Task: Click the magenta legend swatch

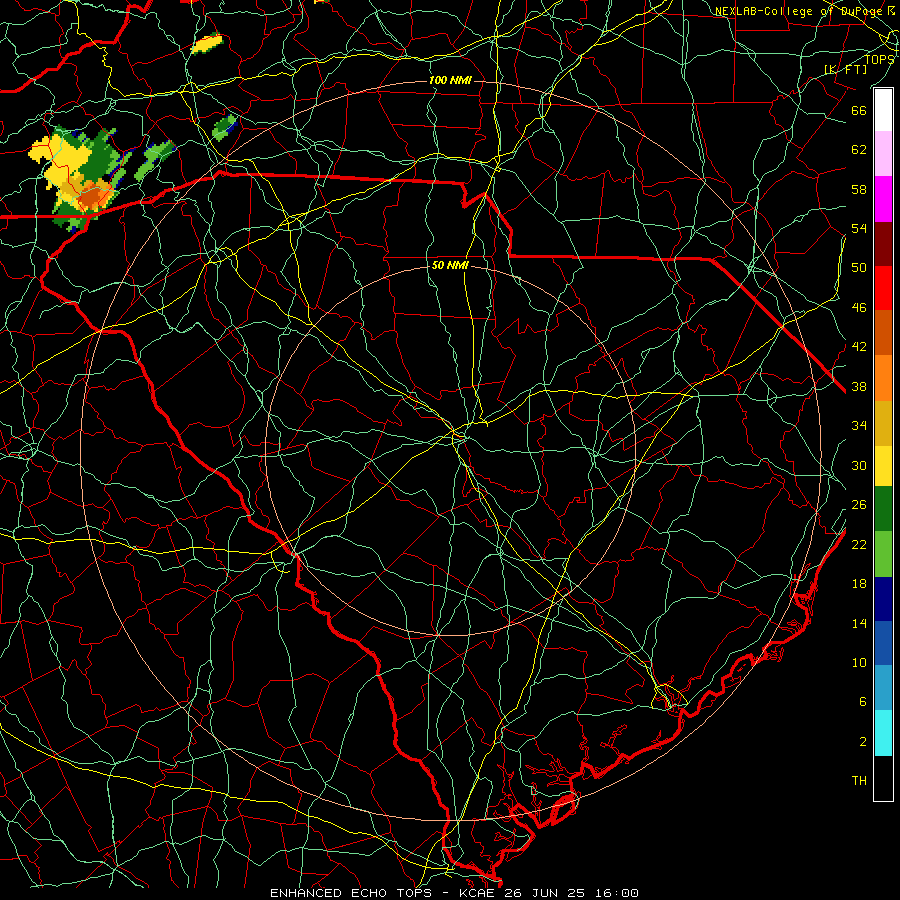Action: coord(883,199)
